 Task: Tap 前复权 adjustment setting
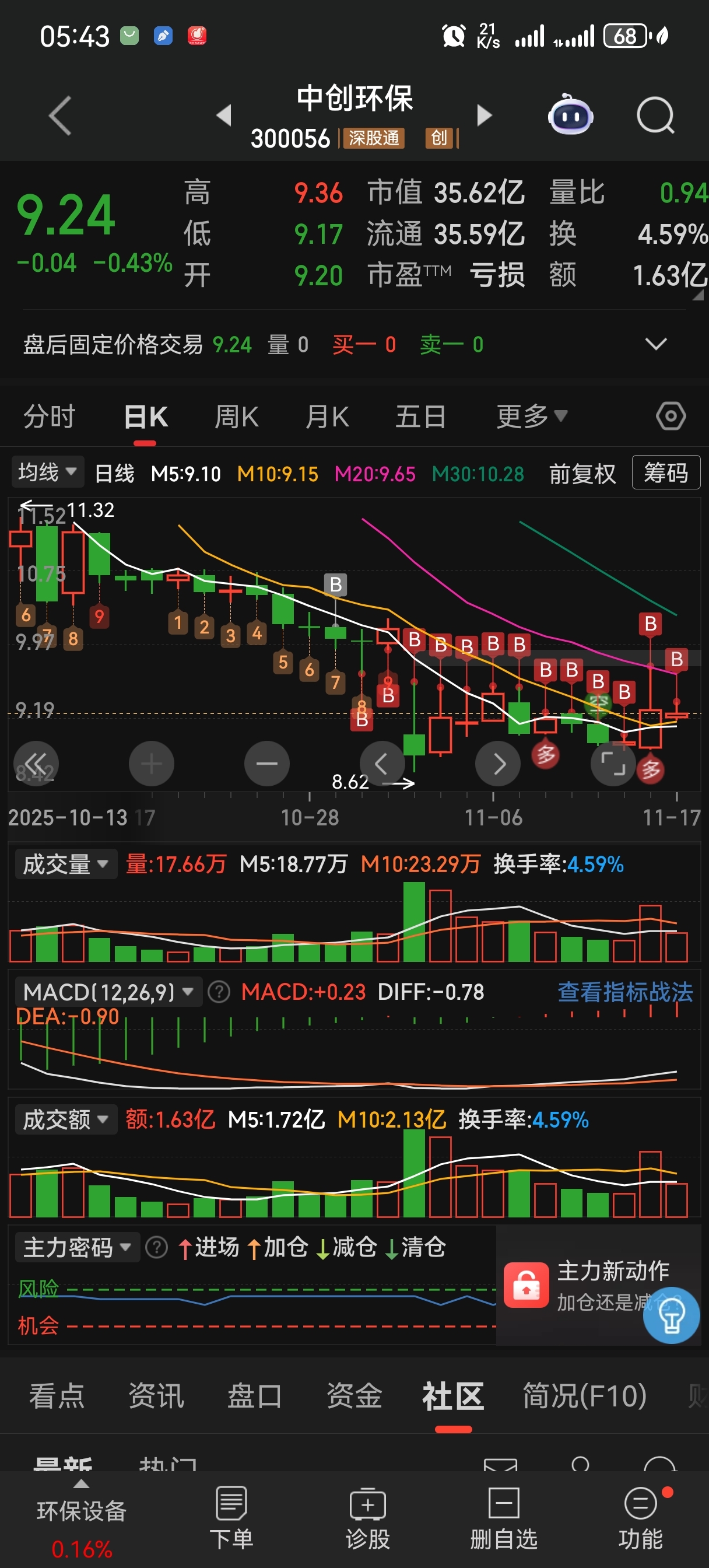click(x=582, y=474)
